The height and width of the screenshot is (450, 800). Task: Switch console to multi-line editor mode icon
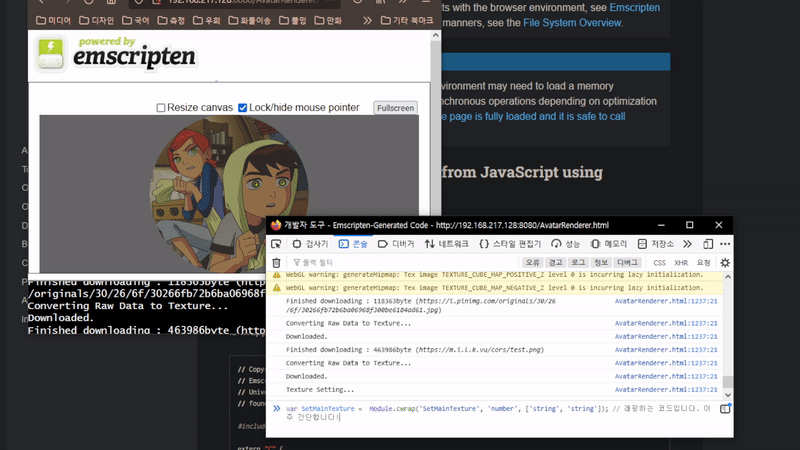[x=725, y=409]
